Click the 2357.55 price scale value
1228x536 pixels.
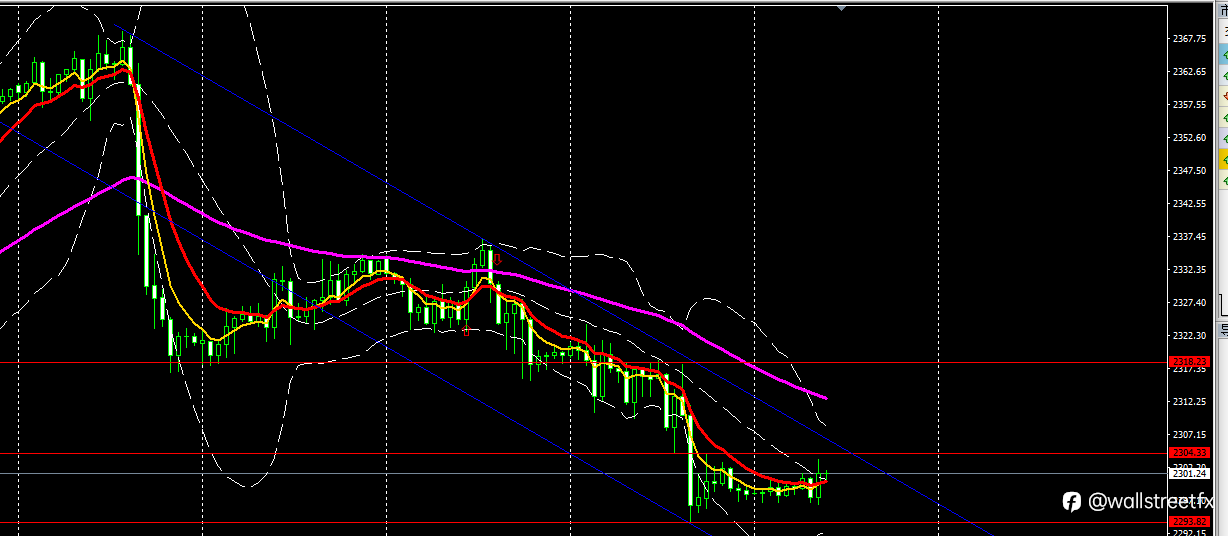point(1191,105)
